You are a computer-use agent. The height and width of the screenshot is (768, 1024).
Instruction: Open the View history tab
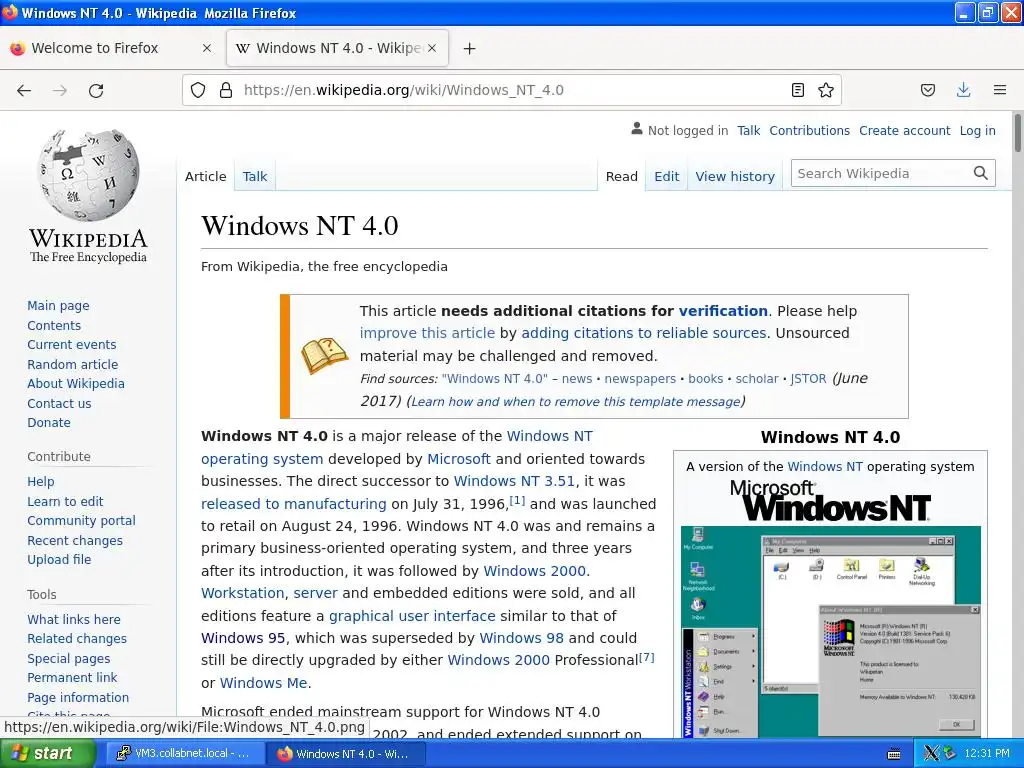coord(735,176)
